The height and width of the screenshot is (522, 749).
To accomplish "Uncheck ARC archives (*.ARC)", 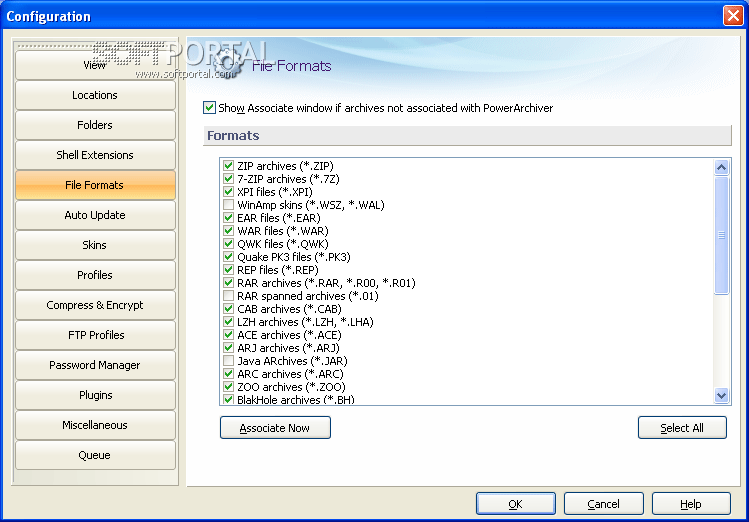I will click(x=228, y=374).
